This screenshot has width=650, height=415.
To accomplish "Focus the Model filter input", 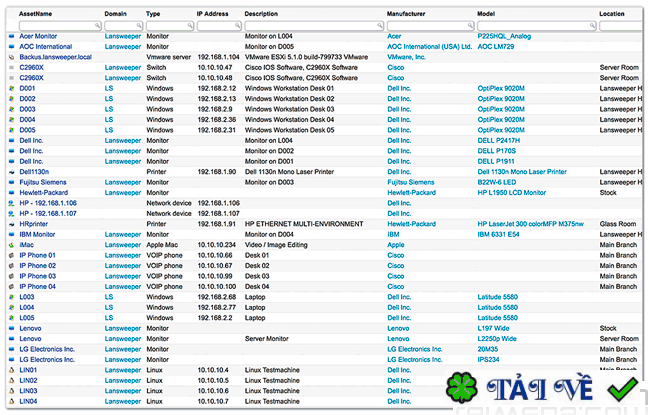I will click(537, 26).
